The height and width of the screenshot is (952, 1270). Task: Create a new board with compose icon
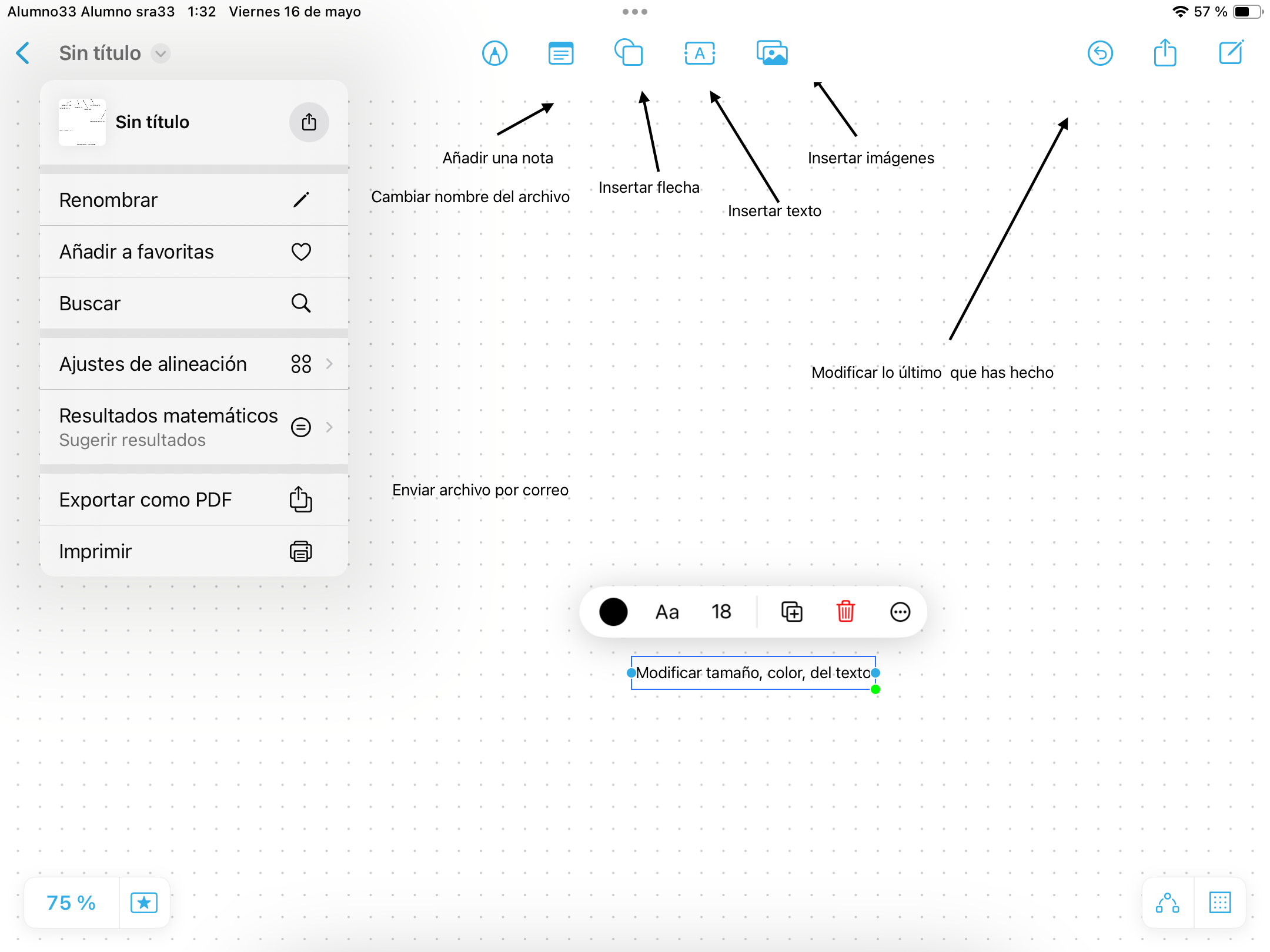(1231, 53)
